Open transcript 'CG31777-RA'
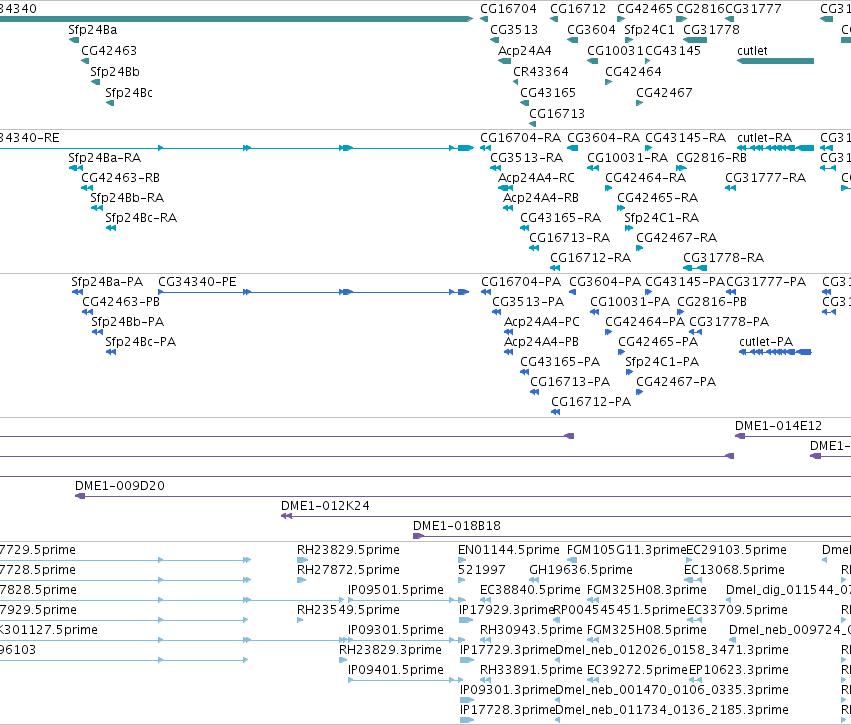 tap(765, 178)
